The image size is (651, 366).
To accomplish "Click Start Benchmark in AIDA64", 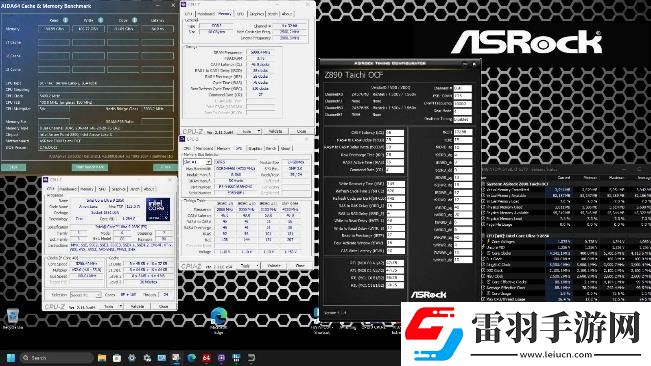I will click(90, 167).
